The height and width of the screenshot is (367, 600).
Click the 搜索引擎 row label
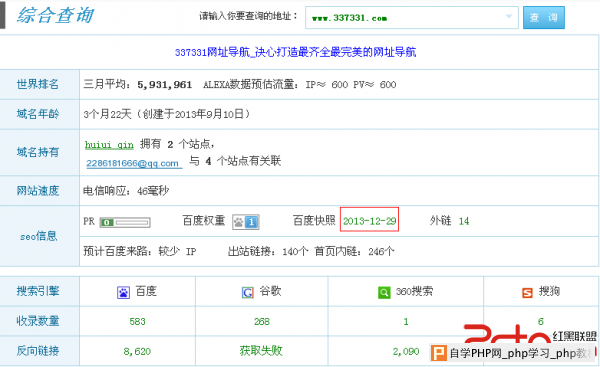pyautogui.click(x=38, y=291)
